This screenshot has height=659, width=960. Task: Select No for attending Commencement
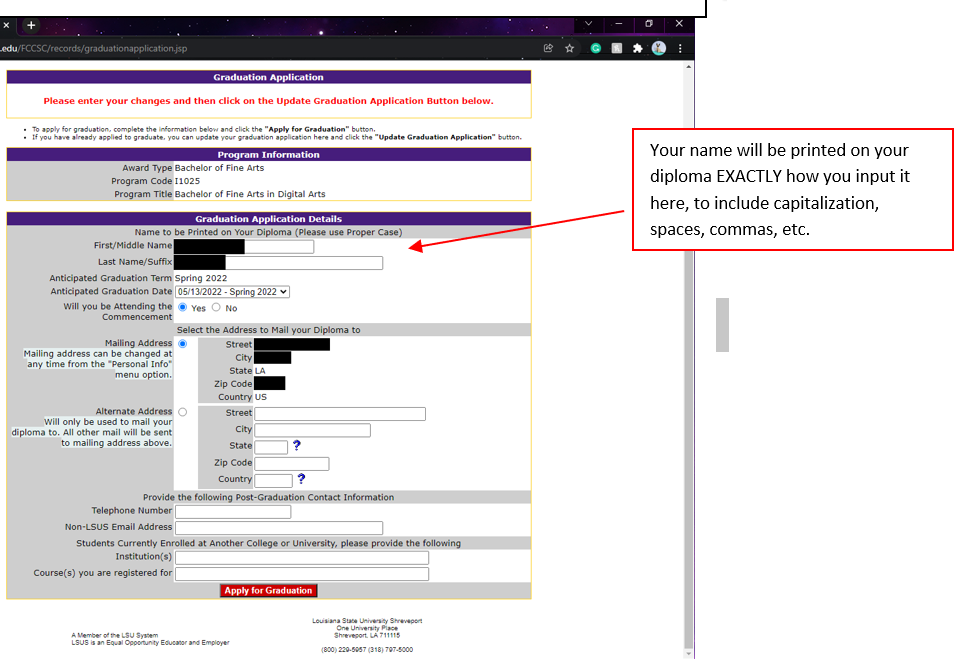coord(216,307)
